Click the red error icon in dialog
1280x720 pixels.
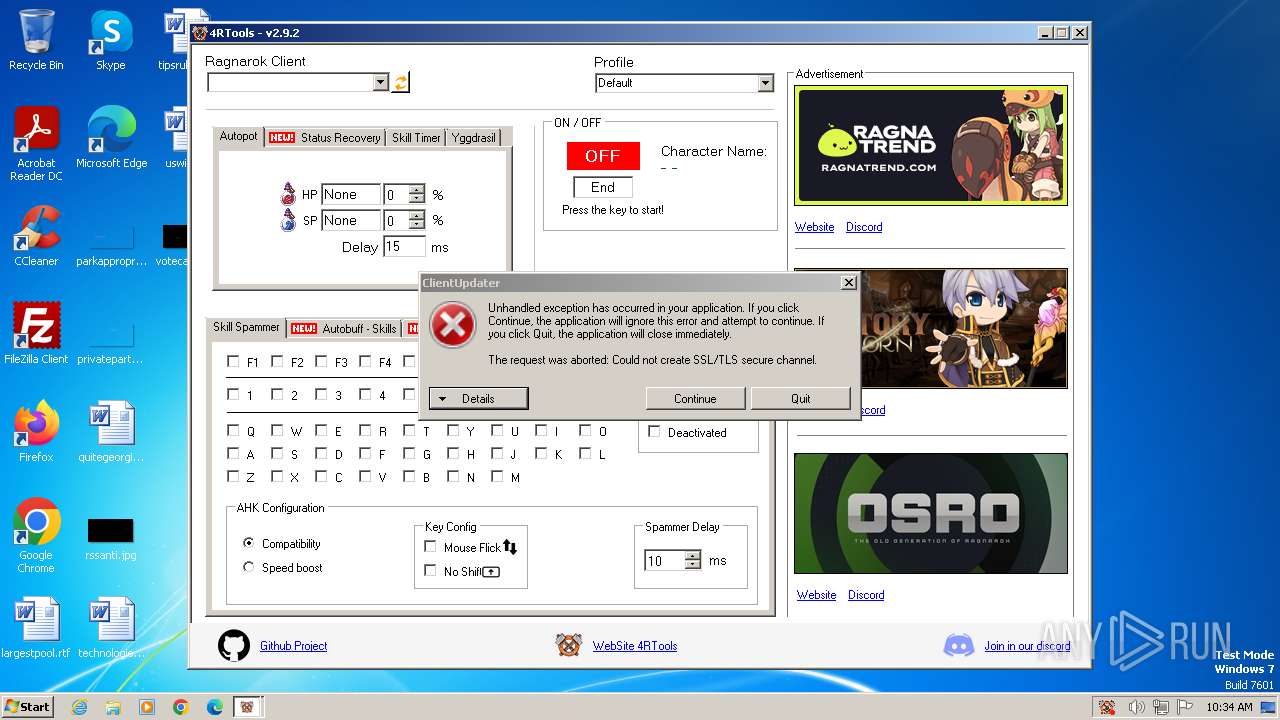pyautogui.click(x=453, y=325)
